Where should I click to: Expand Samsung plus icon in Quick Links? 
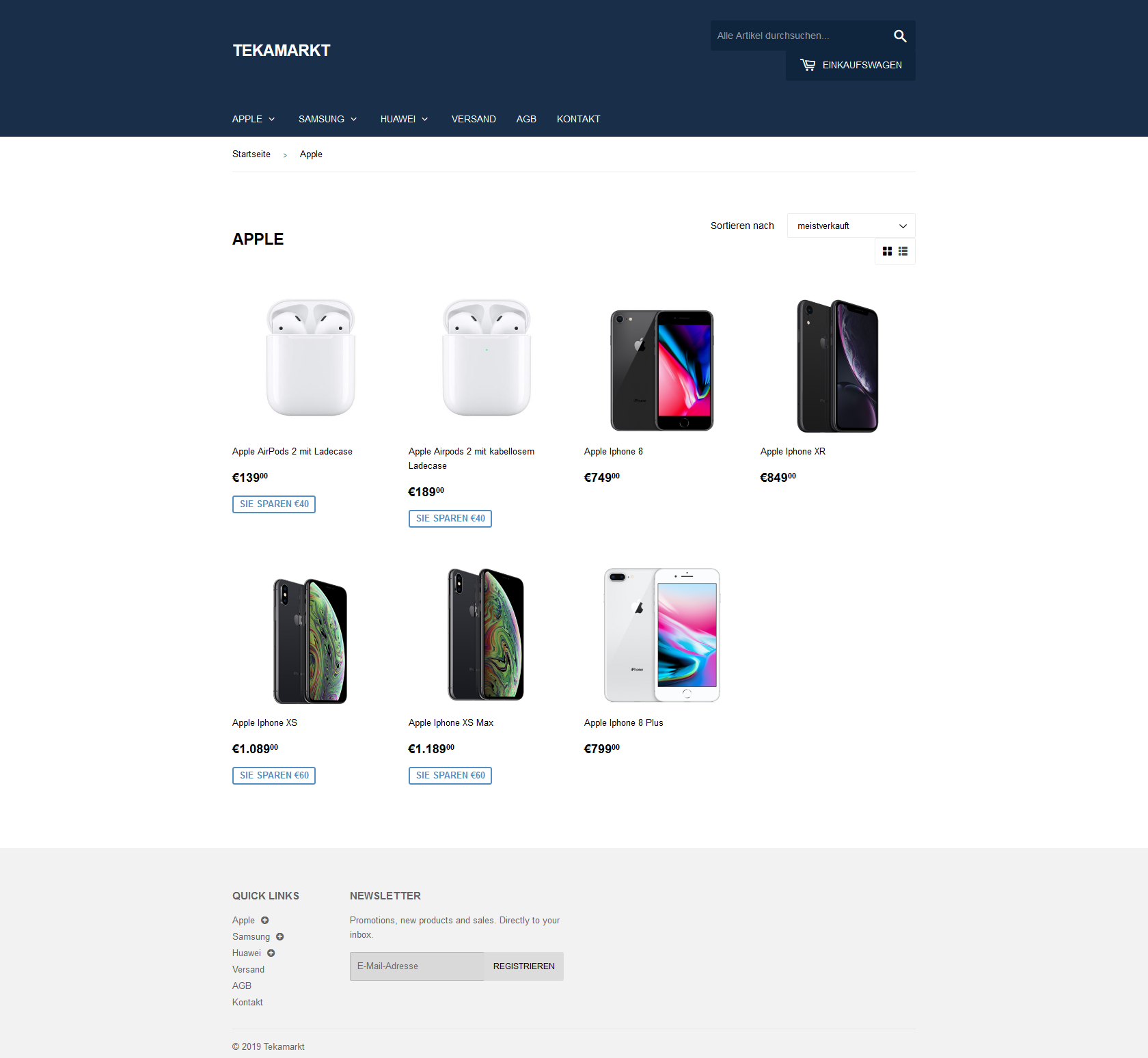tap(280, 937)
